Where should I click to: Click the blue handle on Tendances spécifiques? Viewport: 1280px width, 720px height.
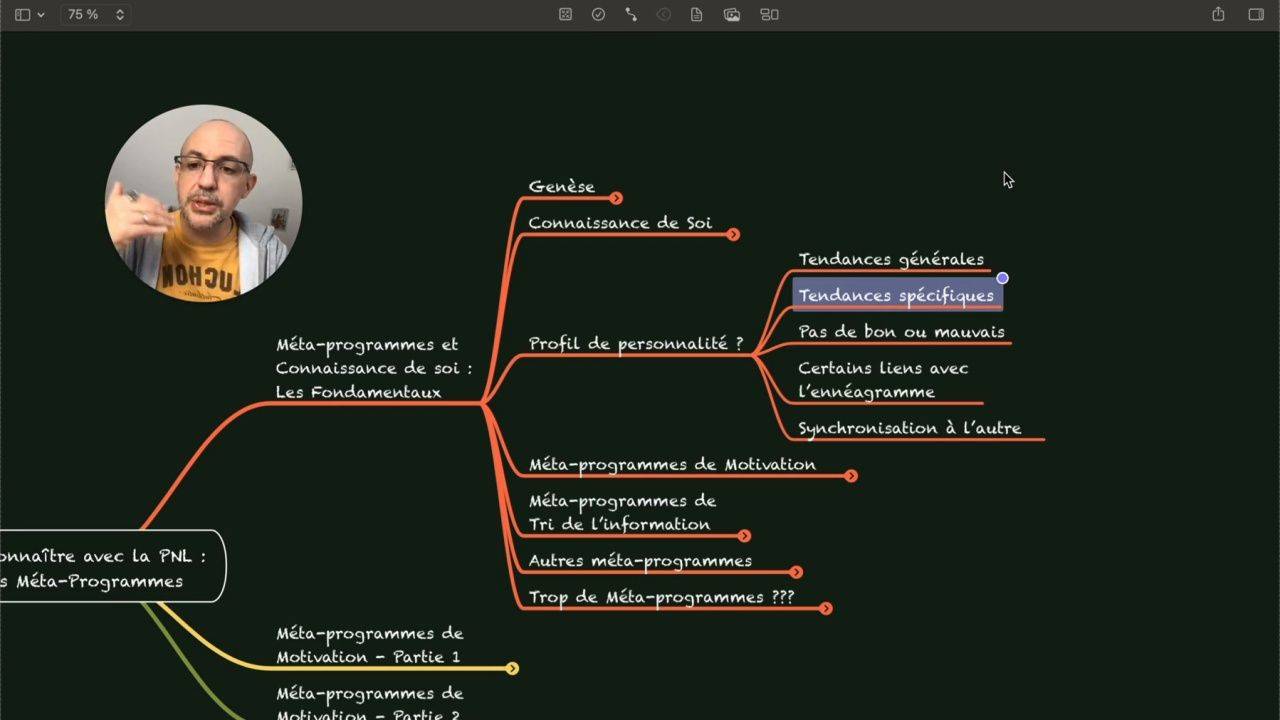[x=1002, y=278]
